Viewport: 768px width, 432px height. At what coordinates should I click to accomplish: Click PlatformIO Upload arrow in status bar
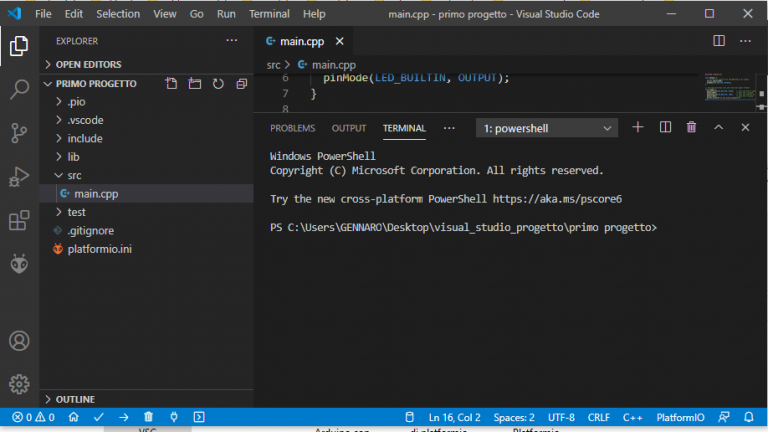(x=124, y=417)
